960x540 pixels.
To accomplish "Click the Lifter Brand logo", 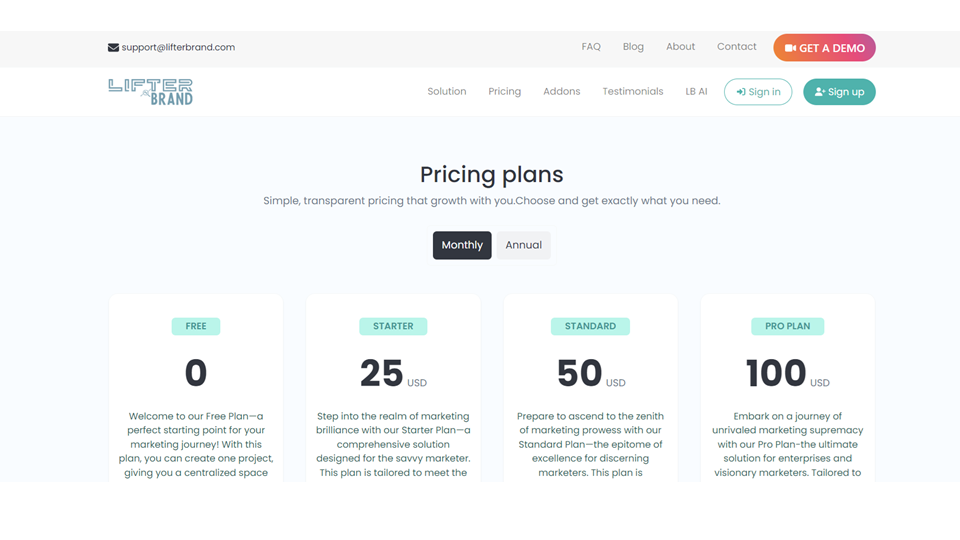I will pyautogui.click(x=151, y=92).
